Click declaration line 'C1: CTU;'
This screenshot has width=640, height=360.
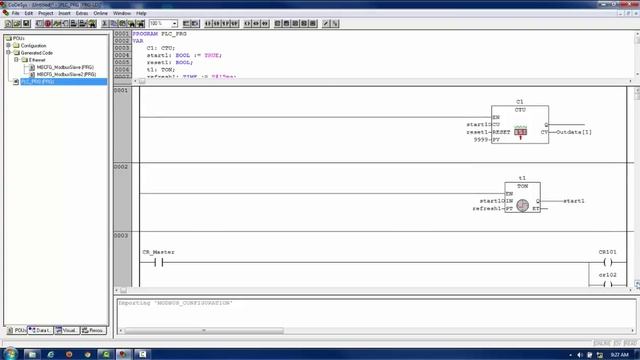pyautogui.click(x=161, y=48)
